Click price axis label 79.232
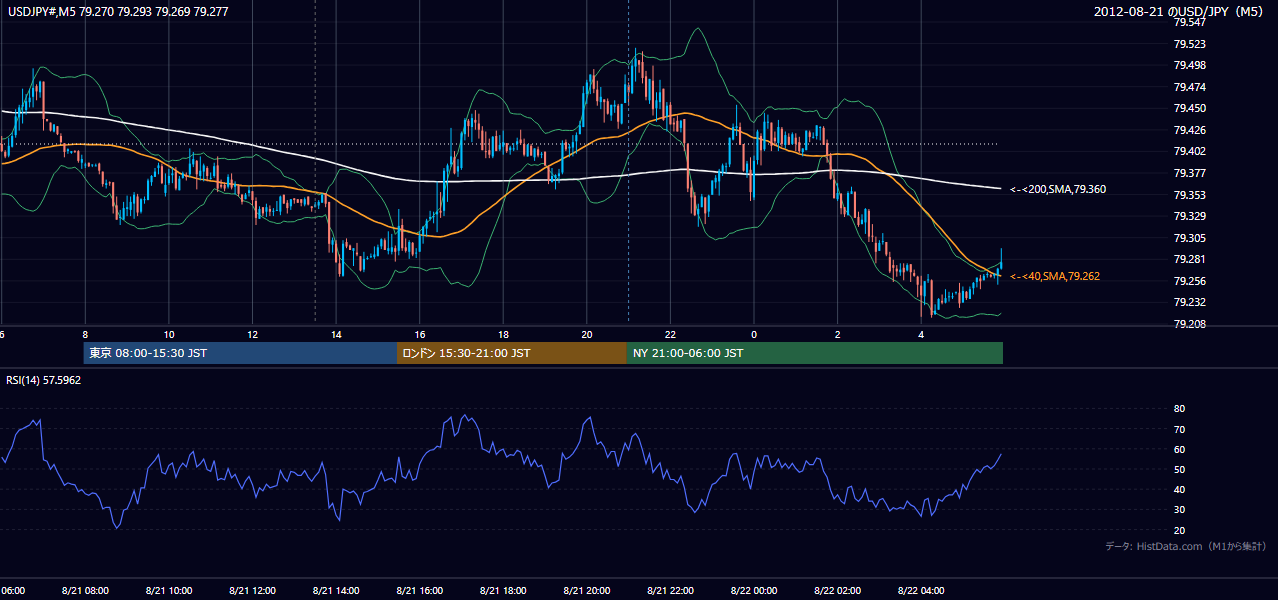 point(1189,302)
